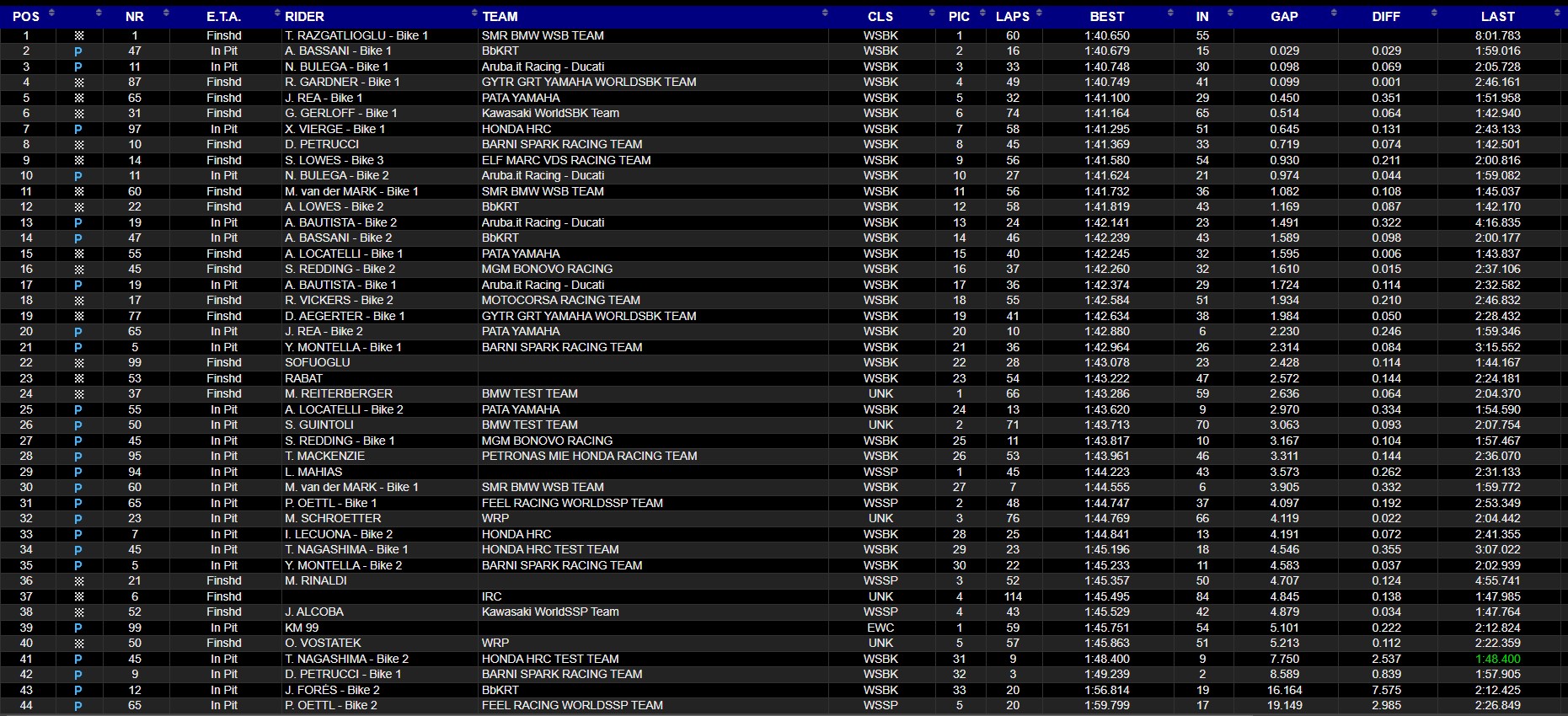Click the P pit icon for J. REA - Bike 2
This screenshot has width=1568, height=716.
click(78, 332)
